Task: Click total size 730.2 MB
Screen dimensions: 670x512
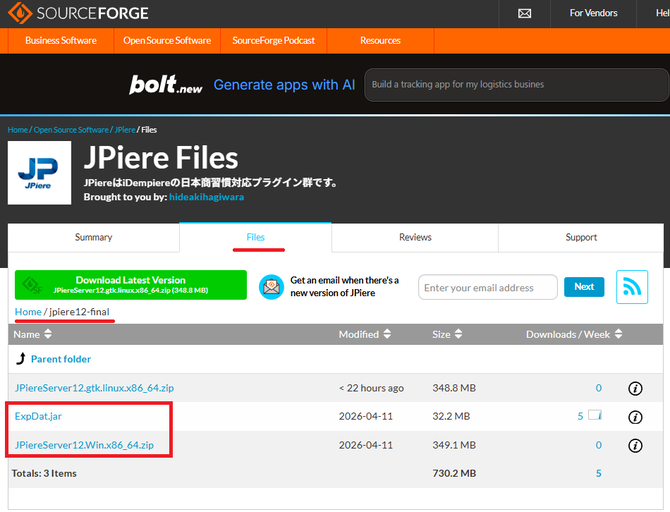Action: pyautogui.click(x=454, y=474)
